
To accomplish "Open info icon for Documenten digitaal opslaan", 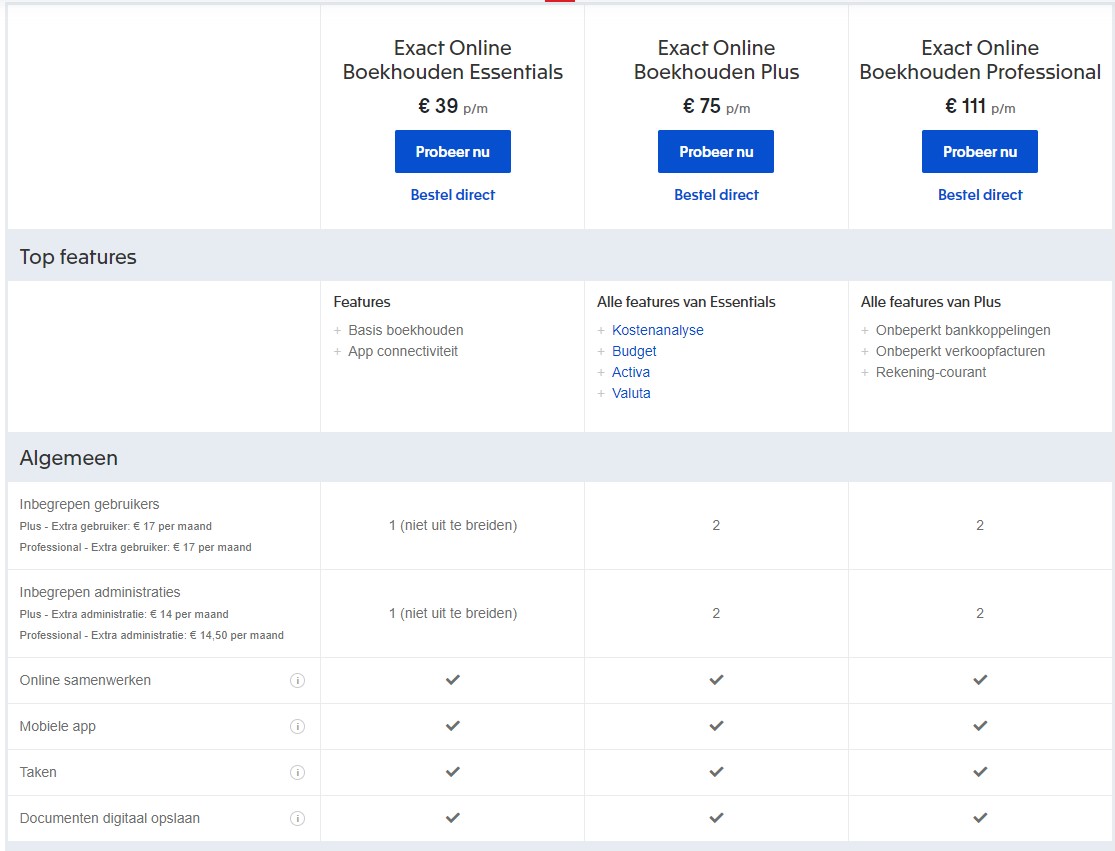I will [297, 818].
